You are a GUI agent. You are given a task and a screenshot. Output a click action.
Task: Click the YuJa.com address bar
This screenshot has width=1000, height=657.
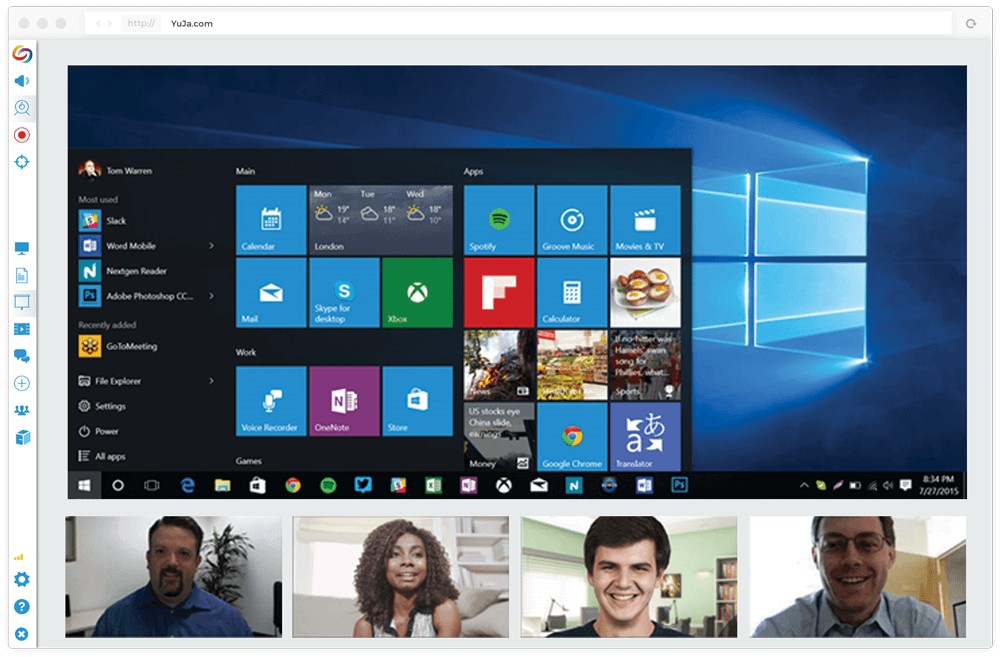click(x=520, y=24)
